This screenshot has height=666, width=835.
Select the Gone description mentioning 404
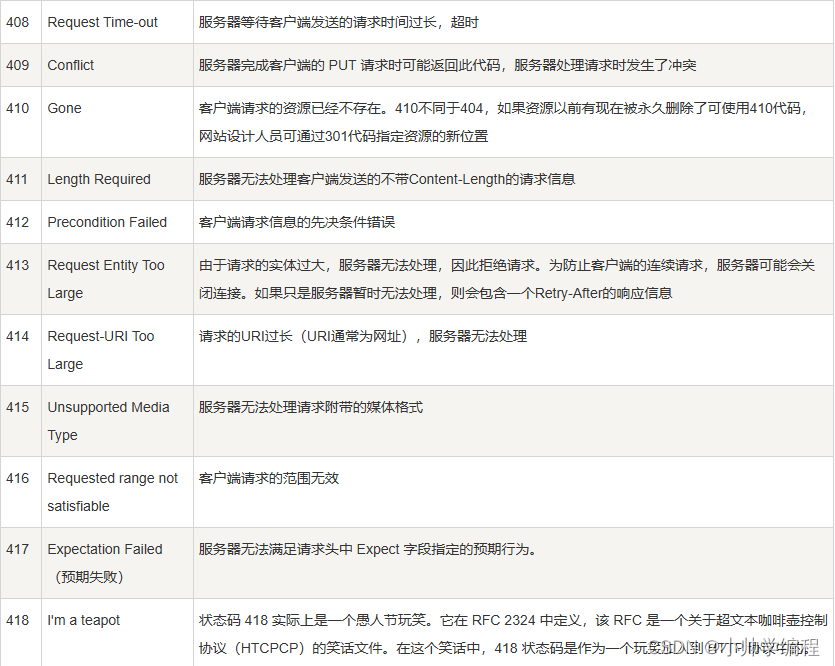pos(503,122)
